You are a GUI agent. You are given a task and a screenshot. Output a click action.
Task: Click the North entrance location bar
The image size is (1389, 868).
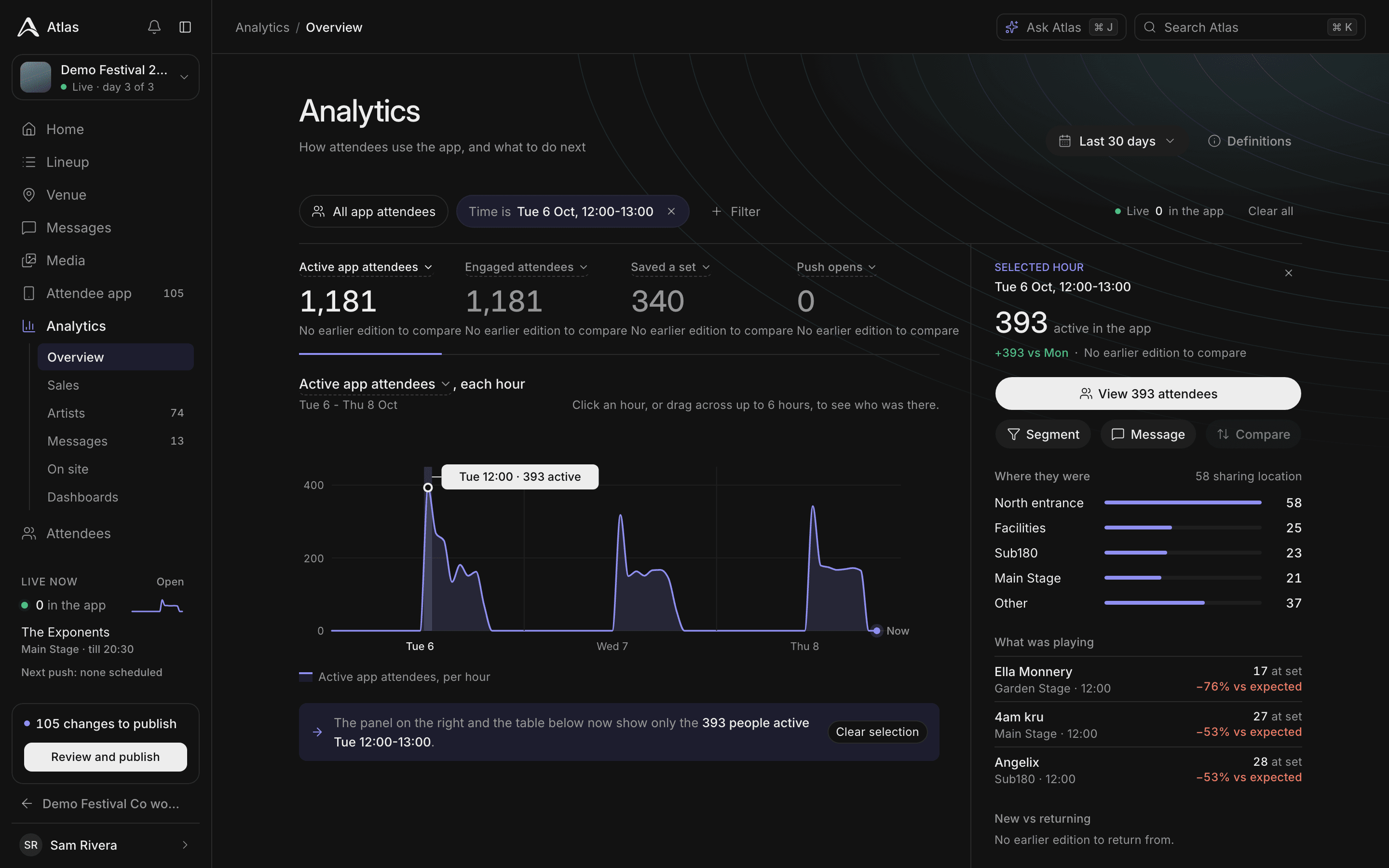(x=1183, y=502)
